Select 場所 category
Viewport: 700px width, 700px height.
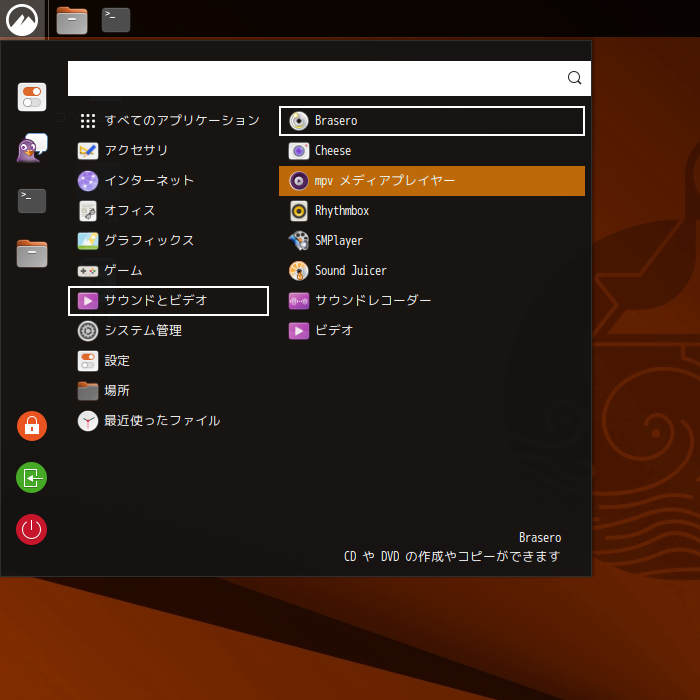168,391
